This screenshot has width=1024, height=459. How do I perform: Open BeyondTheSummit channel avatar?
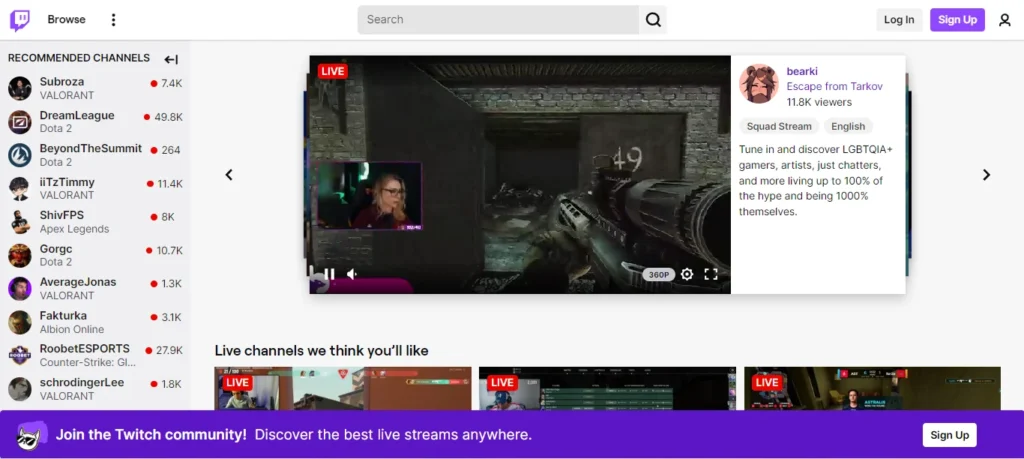(x=20, y=155)
